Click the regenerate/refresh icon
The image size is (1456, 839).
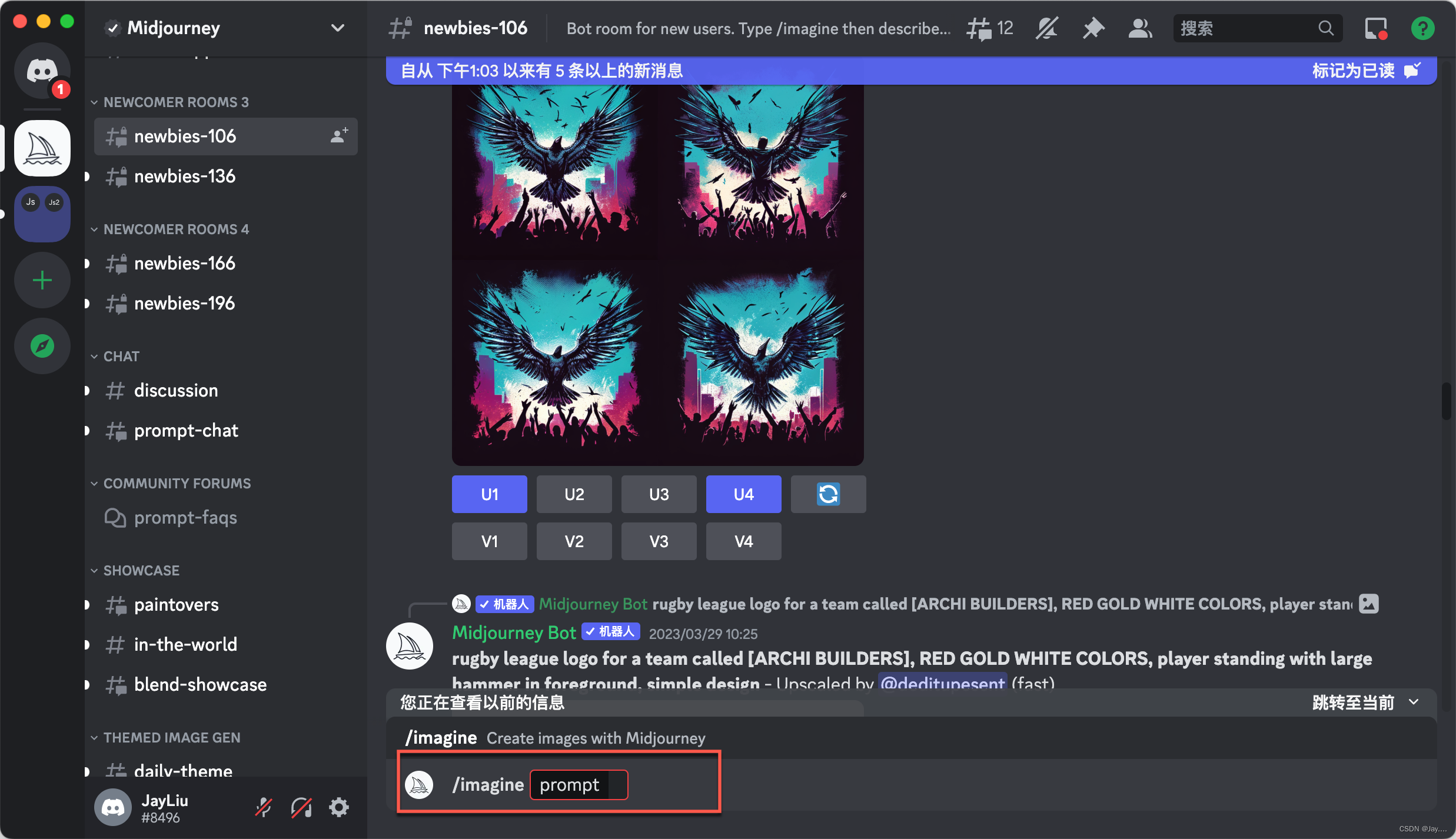[829, 493]
